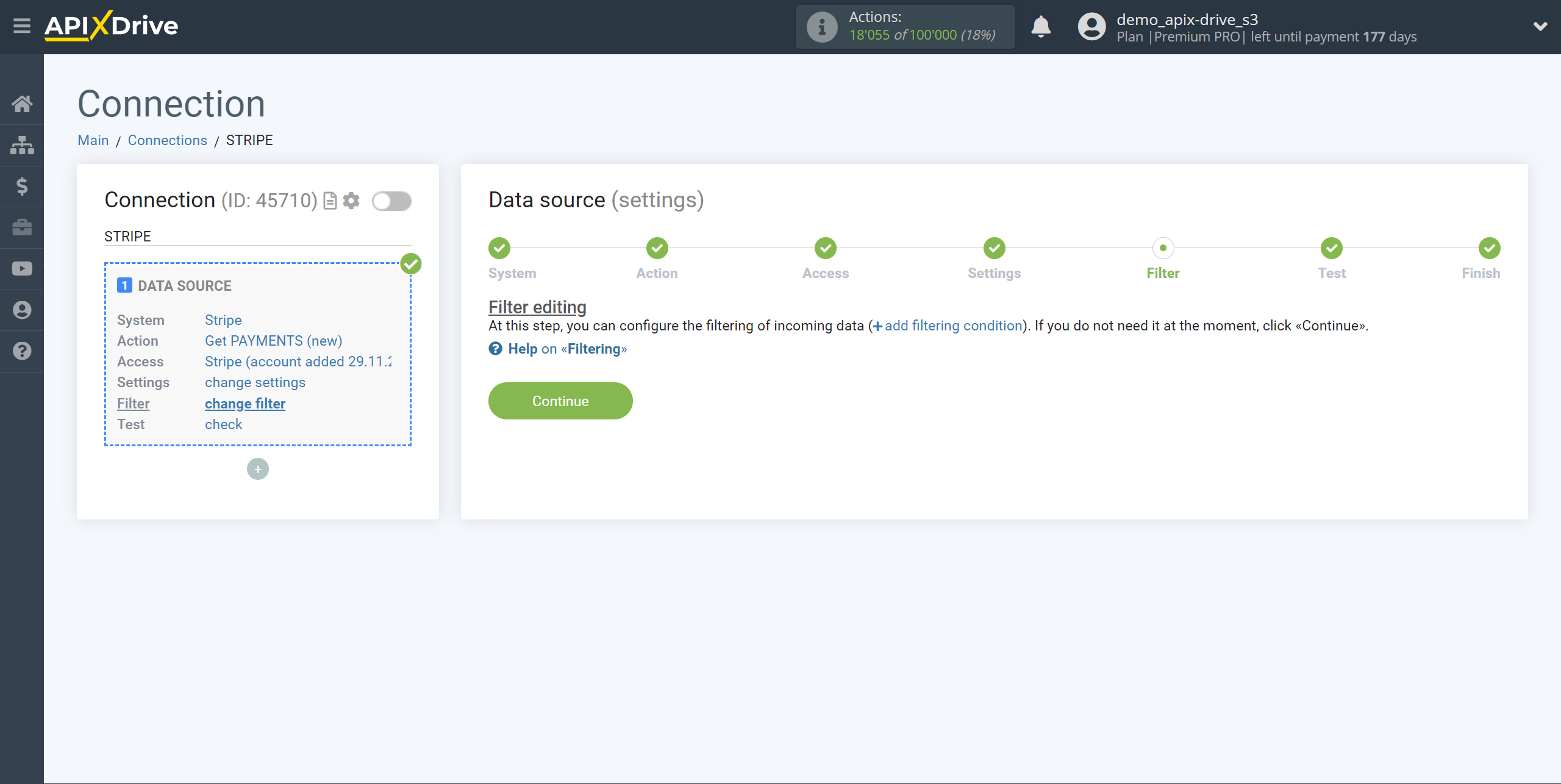Viewport: 1561px width, 784px height.
Task: Toggle the connection enable/disable switch
Action: (391, 201)
